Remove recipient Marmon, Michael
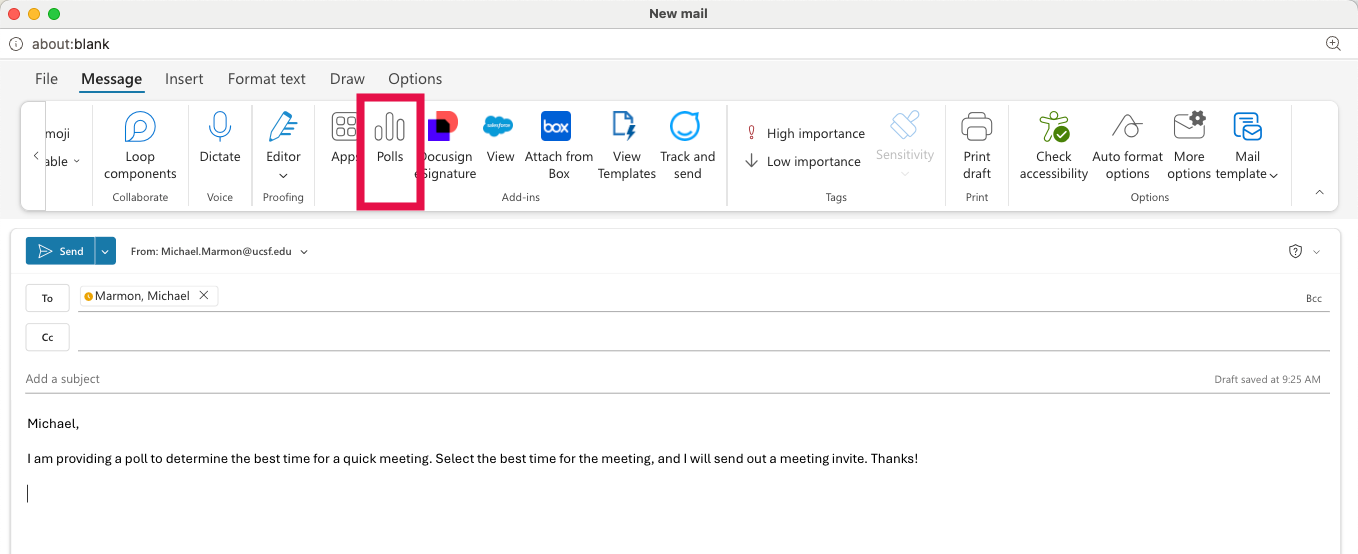Image resolution: width=1358 pixels, height=554 pixels. 204,295
